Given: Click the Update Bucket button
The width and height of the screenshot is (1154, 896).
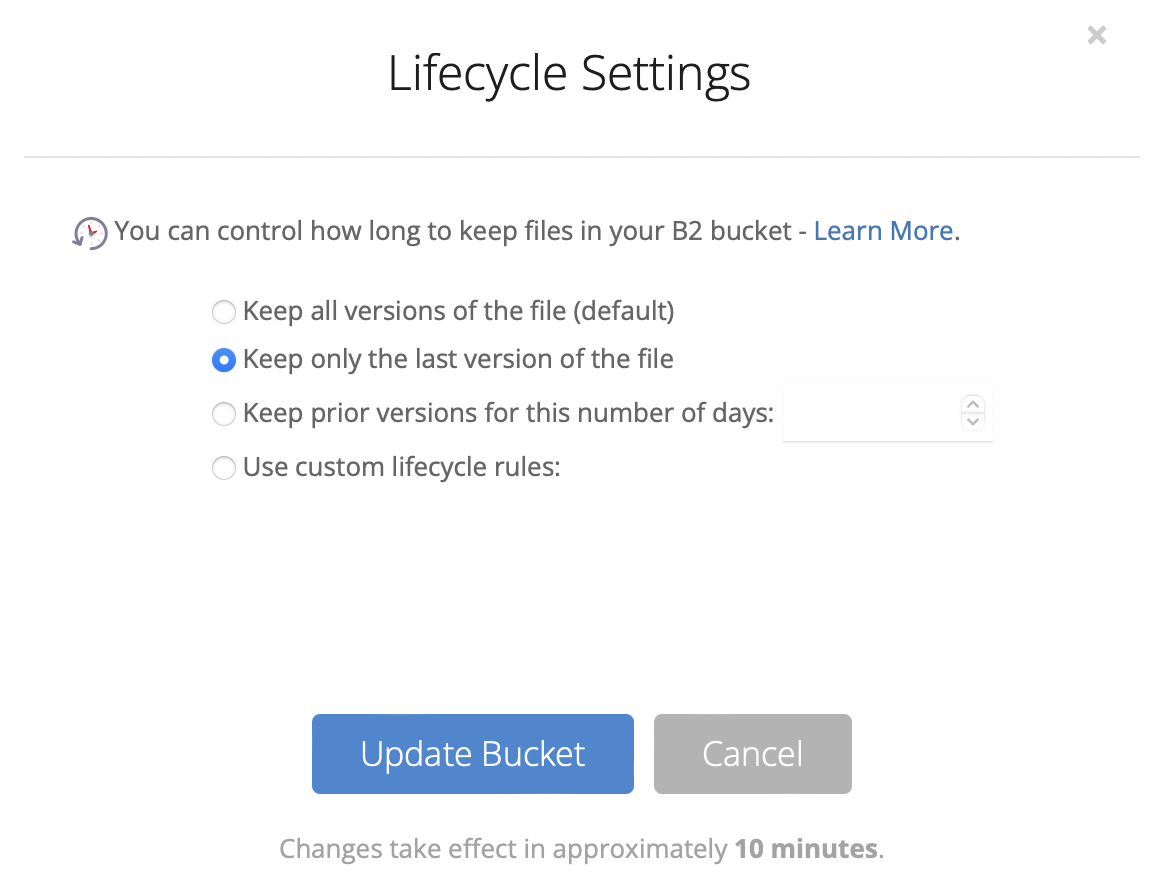Looking at the screenshot, I should [x=472, y=754].
